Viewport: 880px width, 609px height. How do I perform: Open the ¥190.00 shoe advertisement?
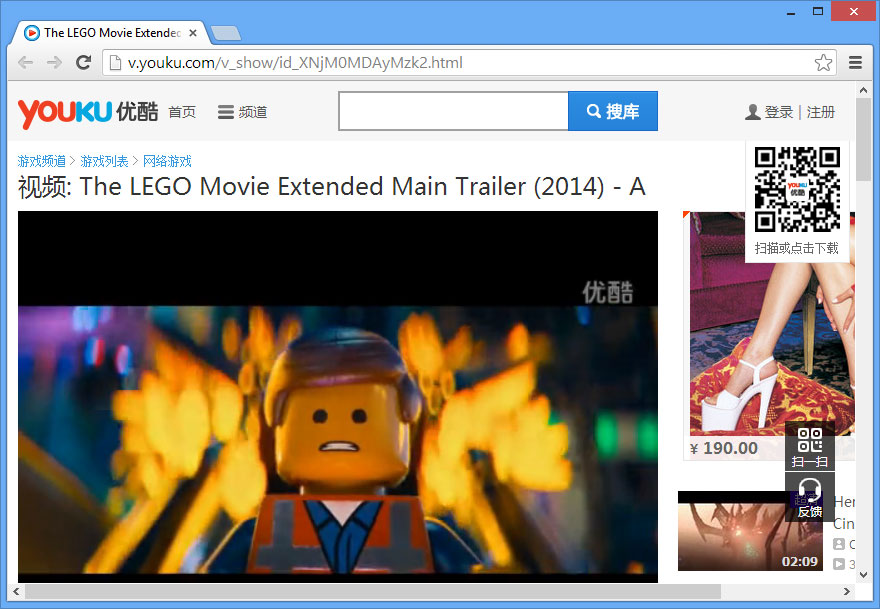coord(769,336)
